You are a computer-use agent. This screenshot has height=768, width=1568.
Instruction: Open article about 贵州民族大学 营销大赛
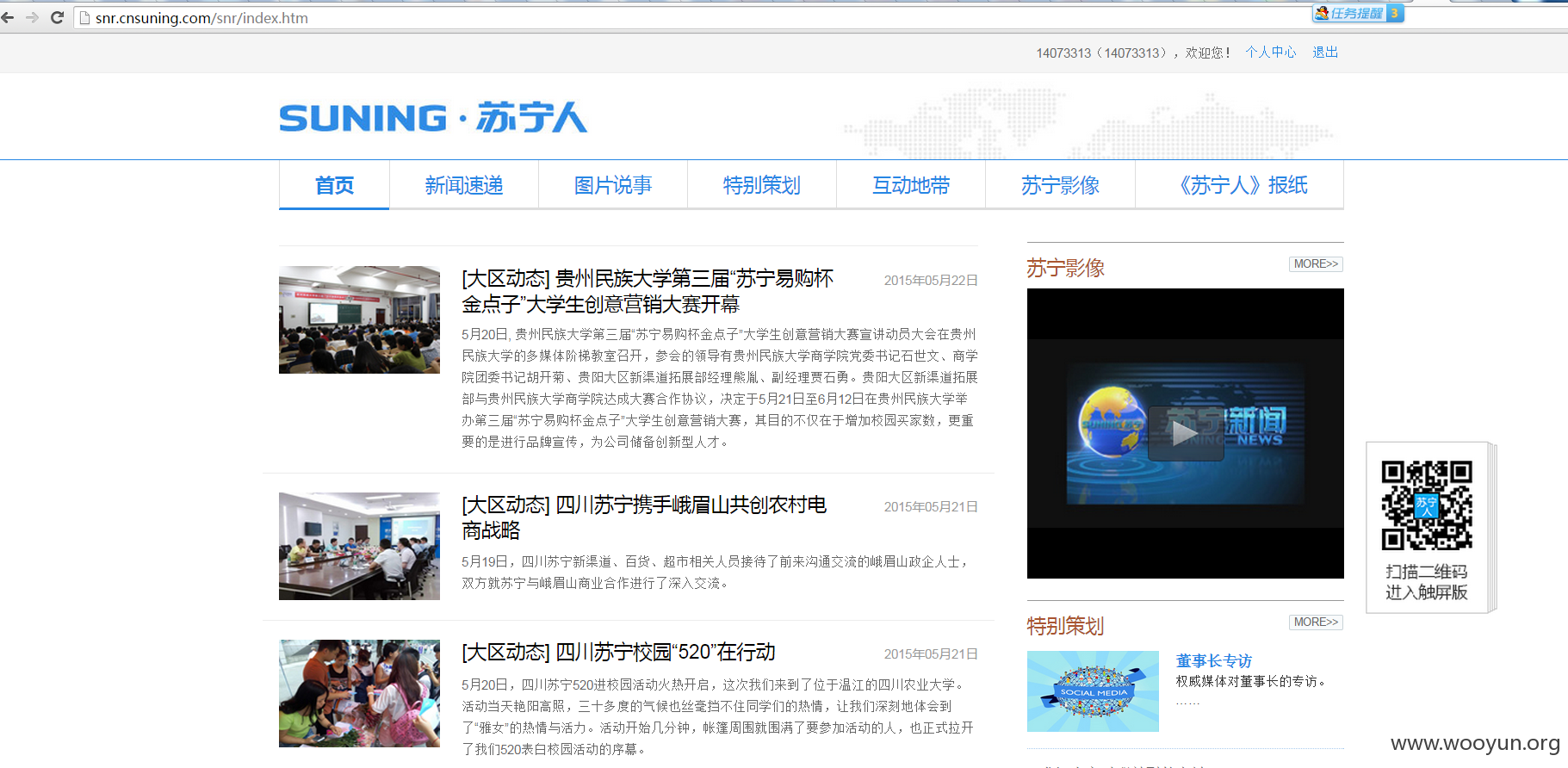pos(648,291)
